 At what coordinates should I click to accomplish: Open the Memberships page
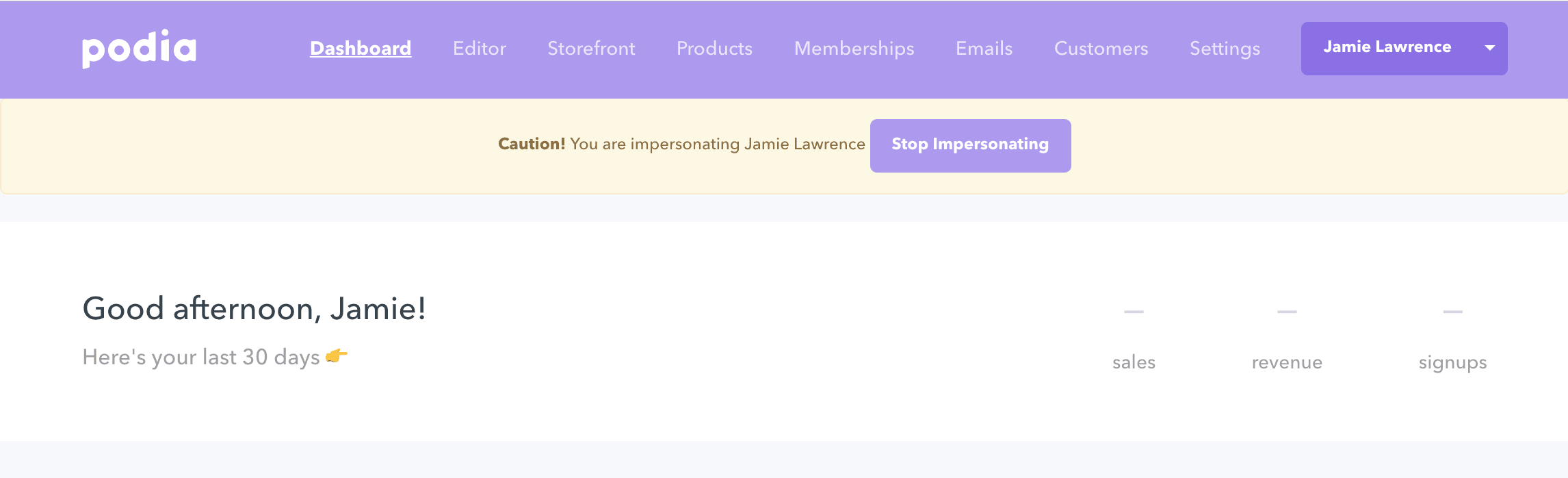coord(854,49)
